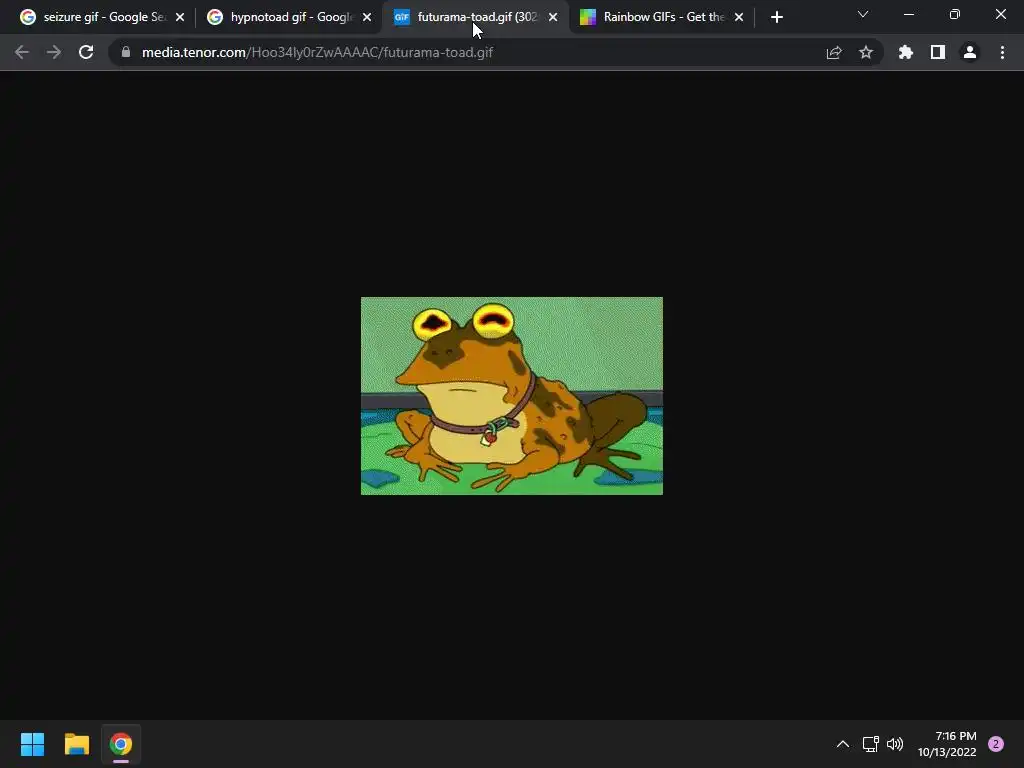
Task: Close the hypnotoad gif tab
Action: click(x=367, y=17)
